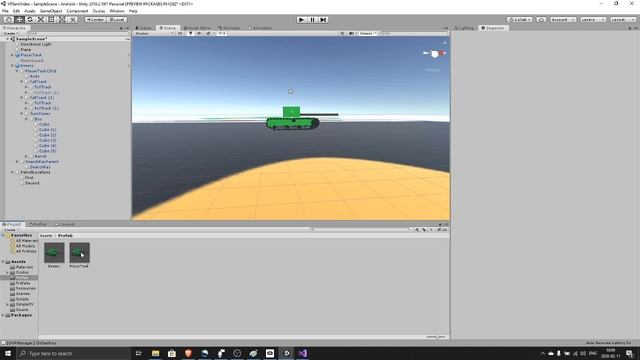This screenshot has width=640, height=360.
Task: Select the Scale tool in toolbar
Action: (40, 20)
